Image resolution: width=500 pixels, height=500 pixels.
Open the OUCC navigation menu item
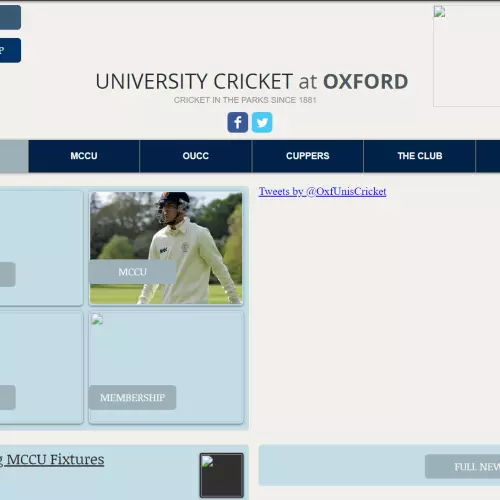pos(196,156)
